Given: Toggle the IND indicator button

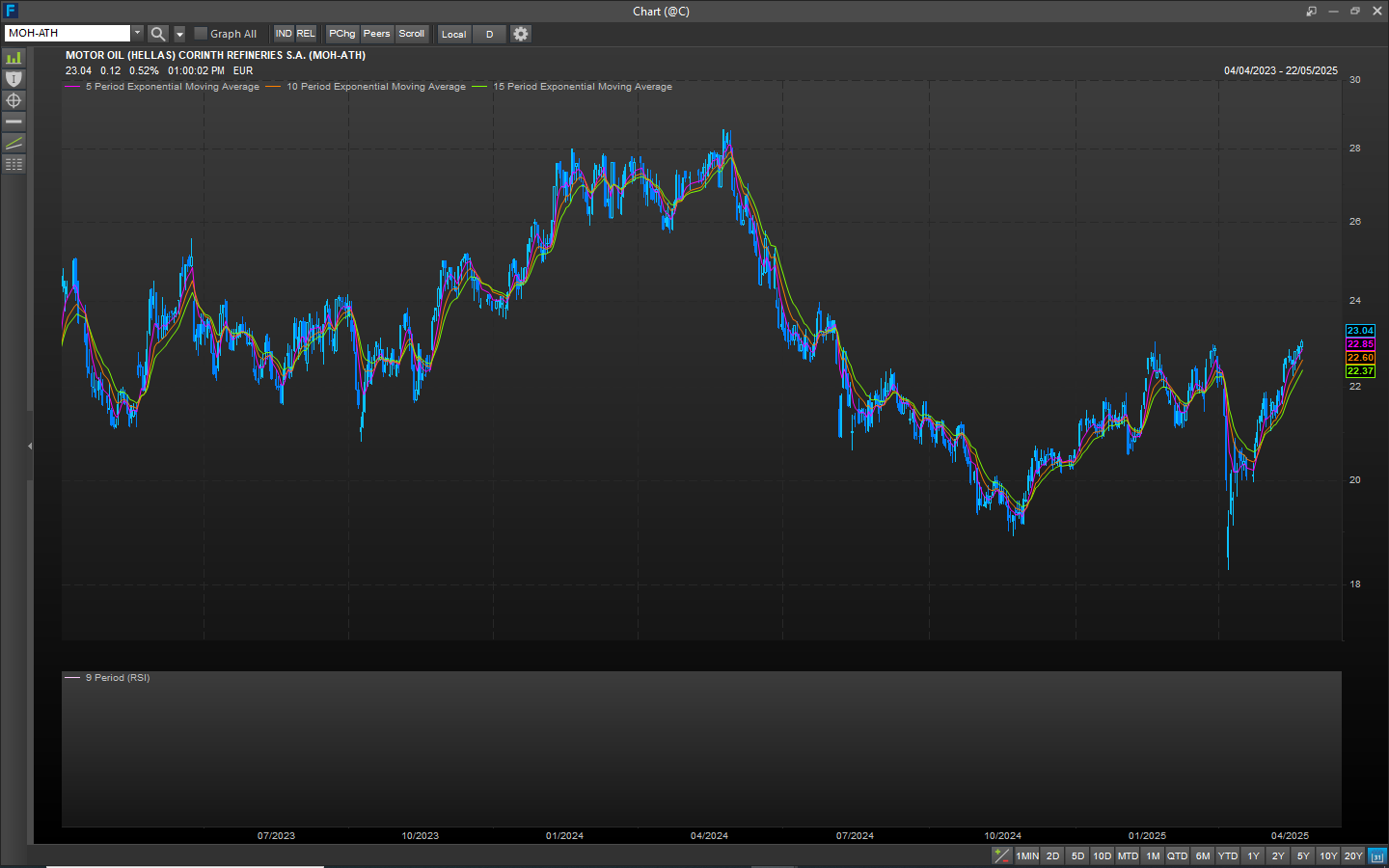Looking at the screenshot, I should tap(284, 34).
